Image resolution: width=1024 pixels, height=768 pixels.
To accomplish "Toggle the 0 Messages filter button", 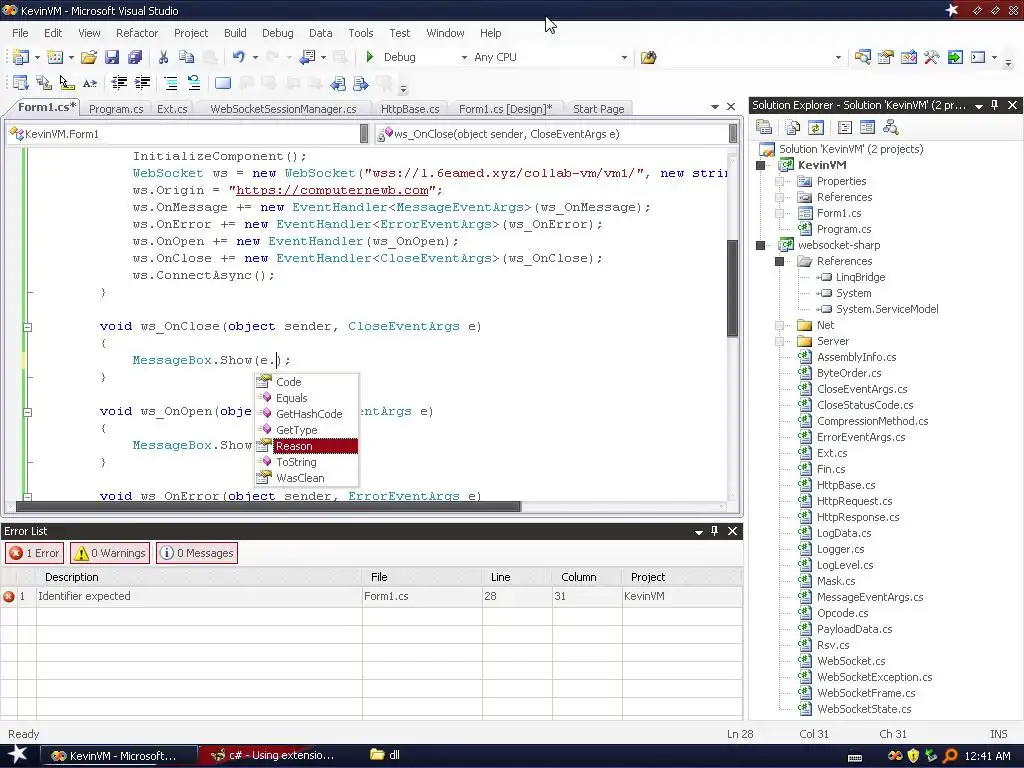I will point(197,553).
